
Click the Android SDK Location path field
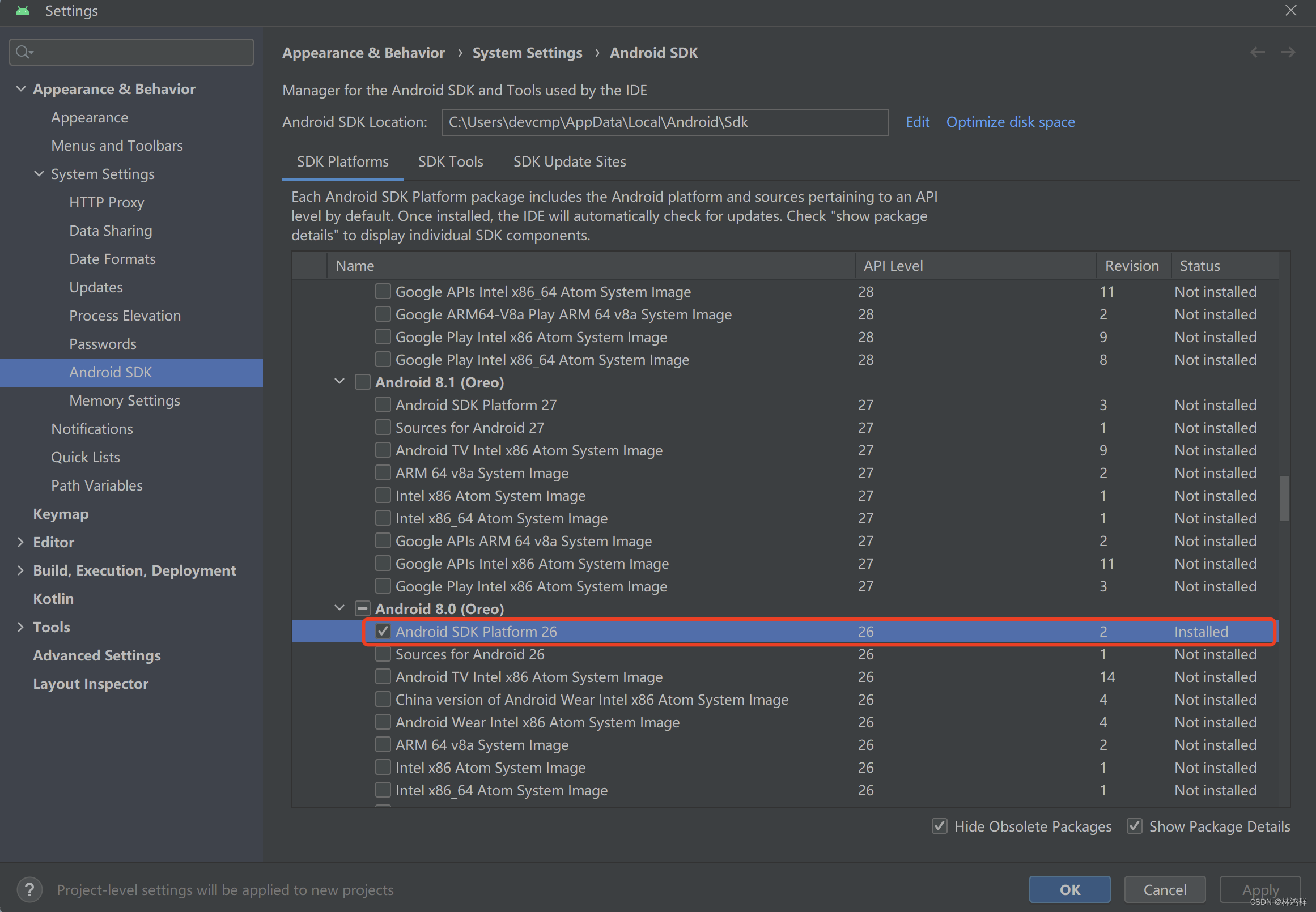coord(665,122)
